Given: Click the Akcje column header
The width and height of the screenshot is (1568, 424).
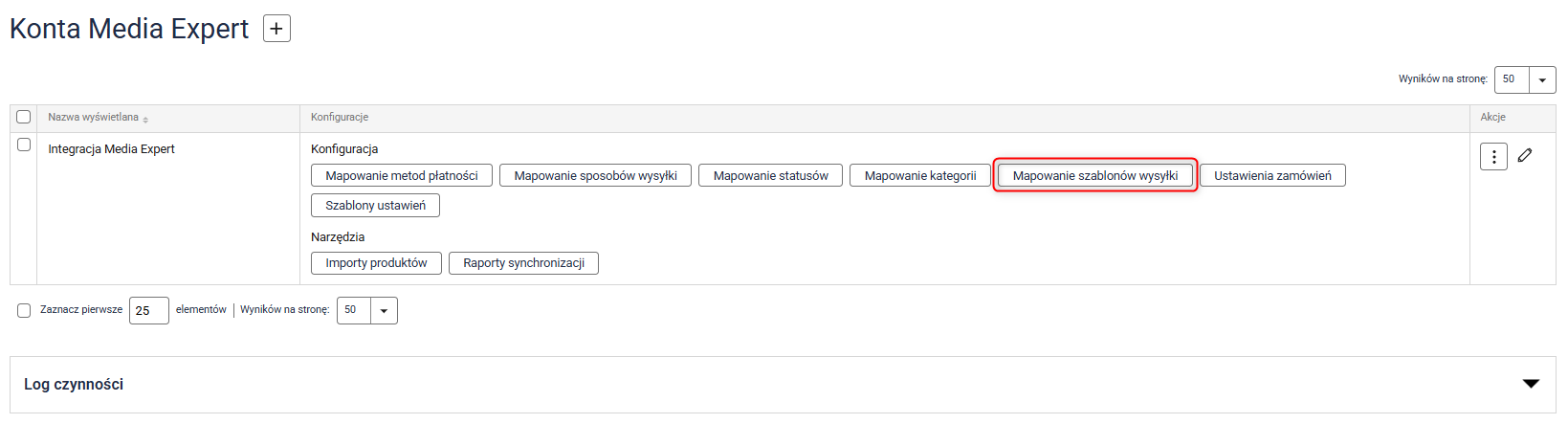Looking at the screenshot, I should (x=1493, y=117).
